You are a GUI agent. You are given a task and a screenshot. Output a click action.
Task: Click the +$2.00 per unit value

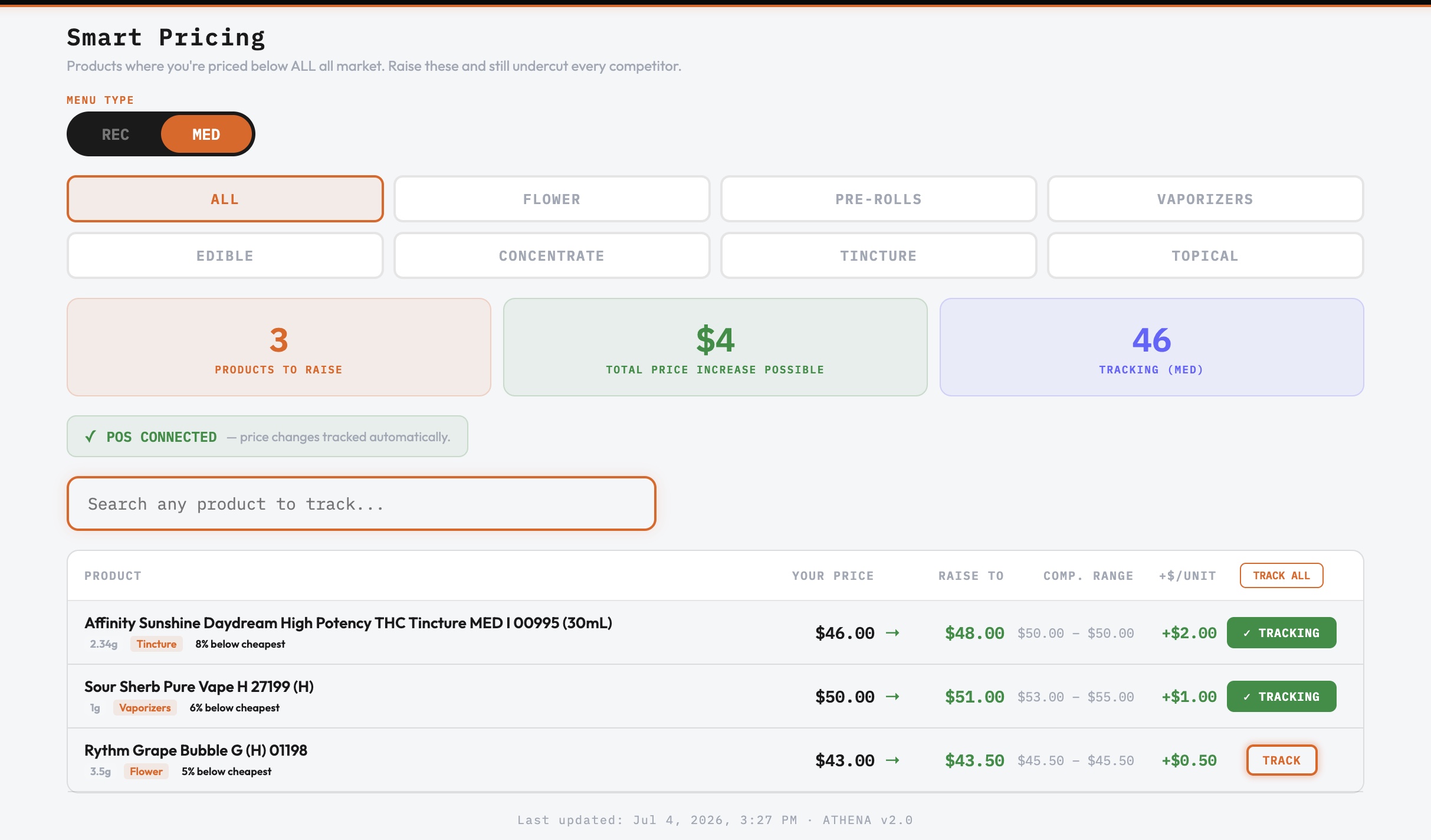tap(1189, 633)
